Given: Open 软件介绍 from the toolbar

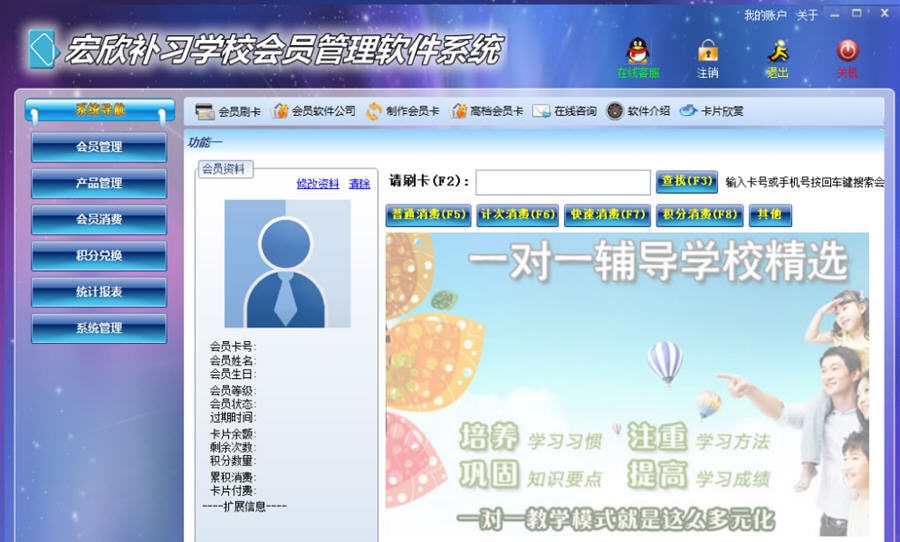Looking at the screenshot, I should 638,111.
